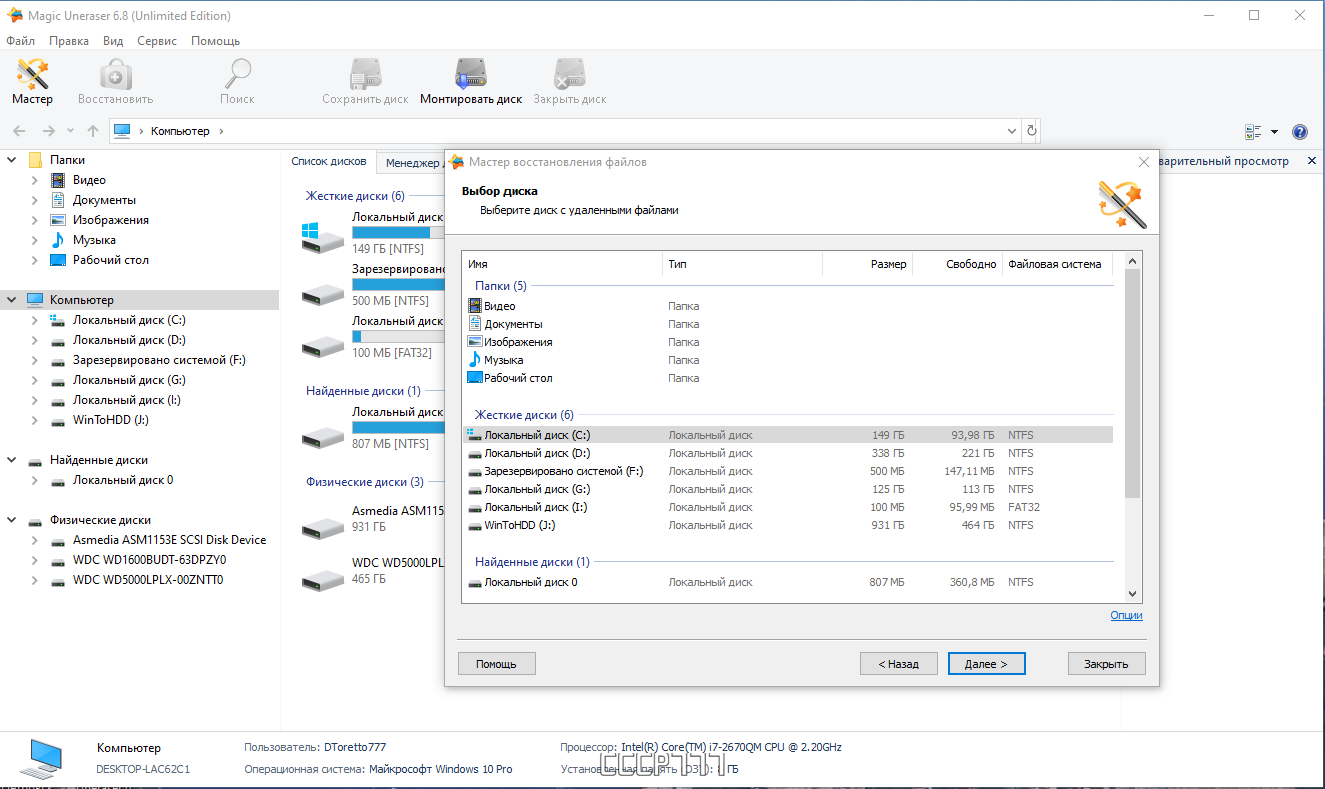Screen dimensions: 1325x789
Task: Open the Правка menu
Action: tap(69, 41)
